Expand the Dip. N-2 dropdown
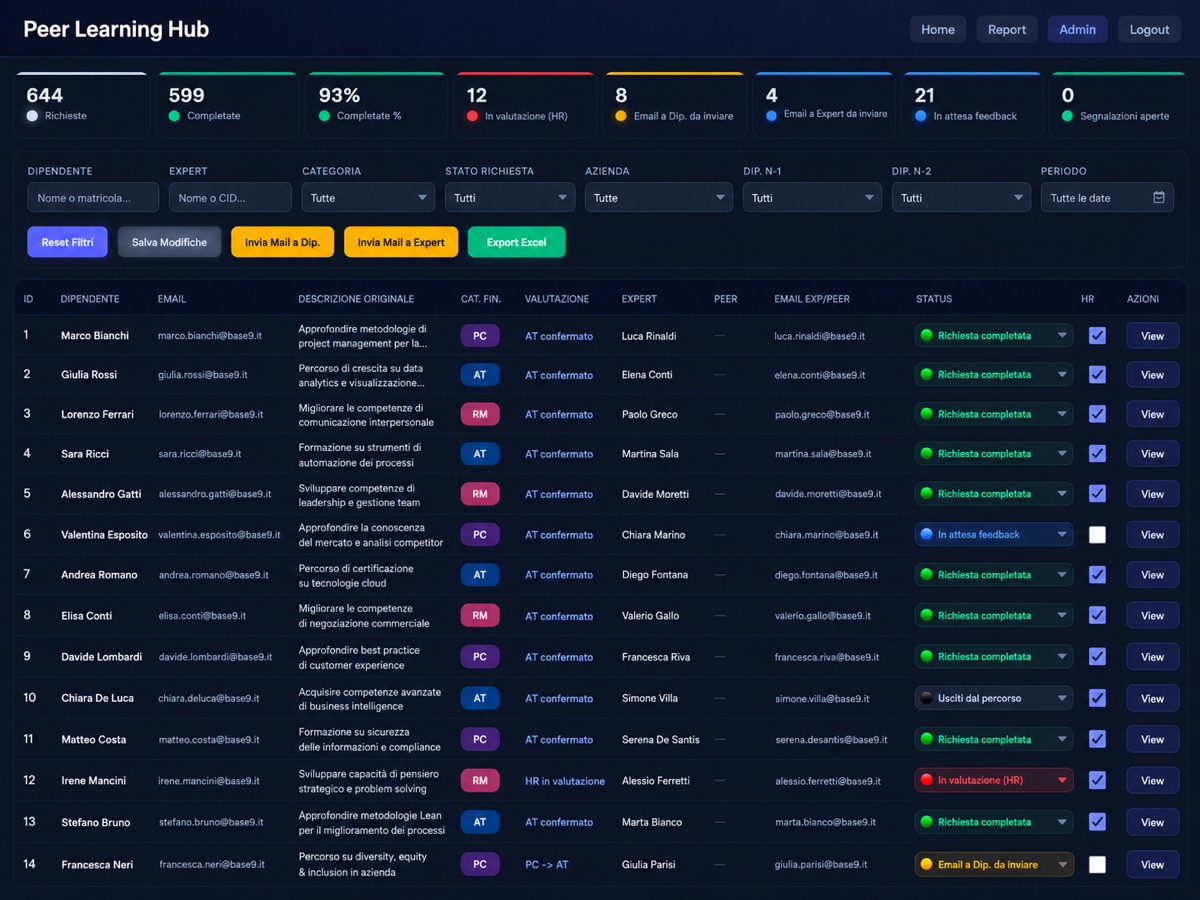 click(961, 198)
